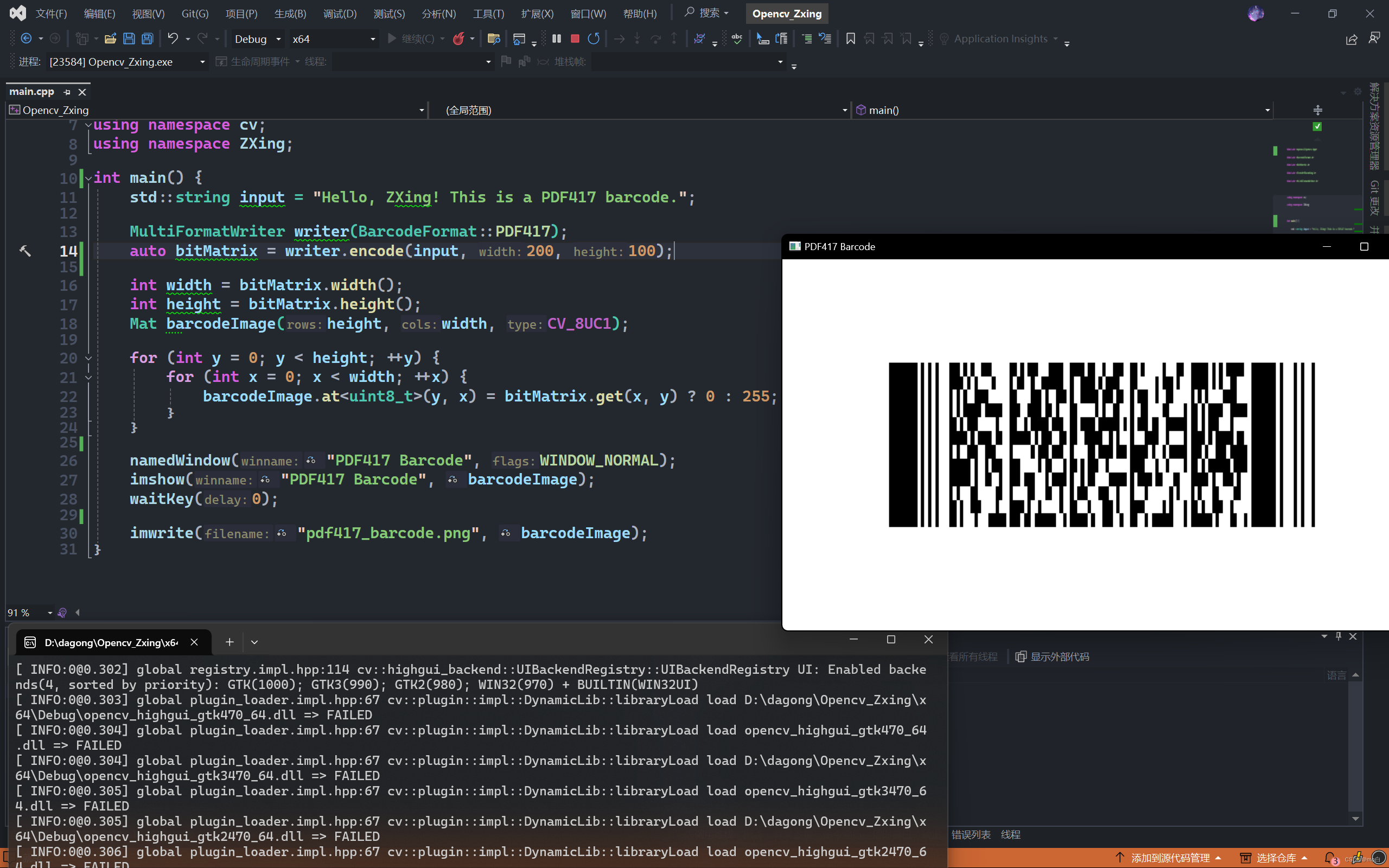Switch to the 线程 tab at the bottom

pyautogui.click(x=1010, y=834)
